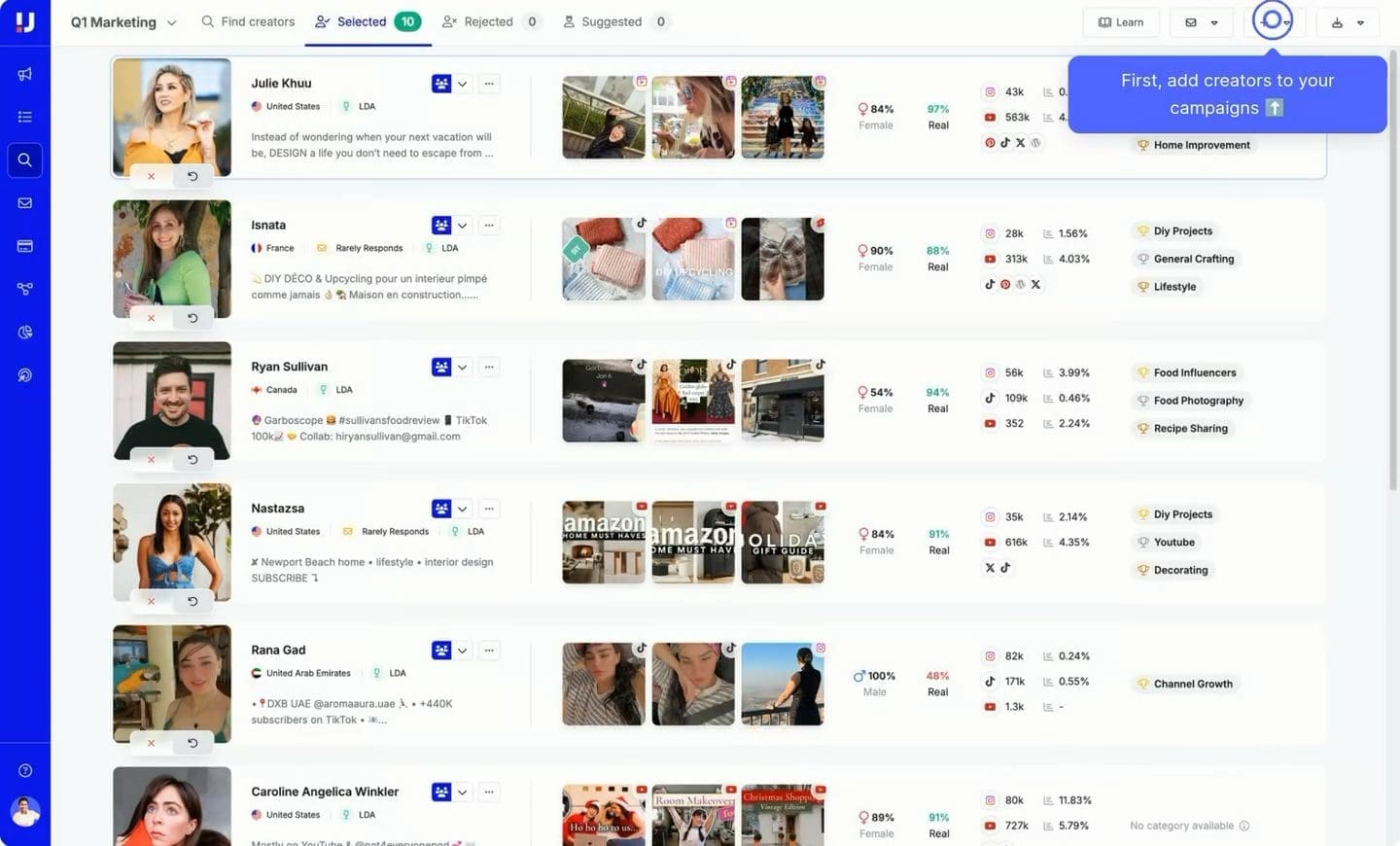Click the info icon beside No category available
This screenshot has width=1400, height=846.
click(1244, 826)
